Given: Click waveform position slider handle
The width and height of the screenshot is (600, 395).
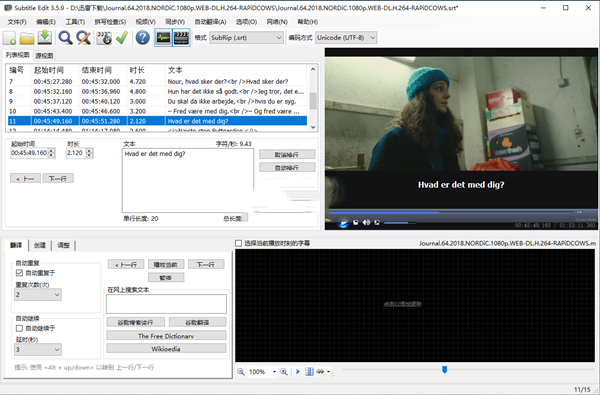Looking at the screenshot, I should click(445, 369).
